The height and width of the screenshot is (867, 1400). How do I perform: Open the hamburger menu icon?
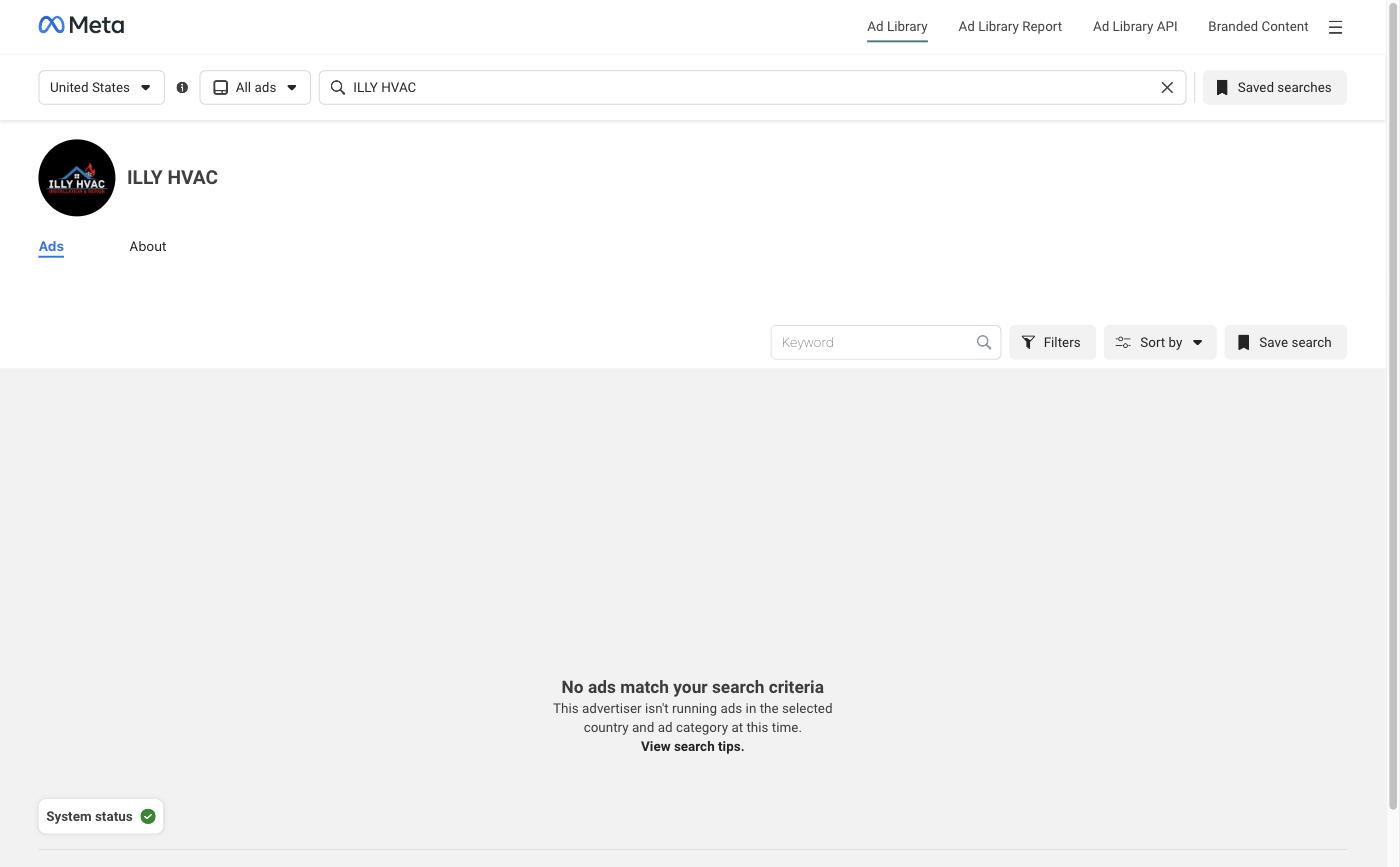point(1335,27)
